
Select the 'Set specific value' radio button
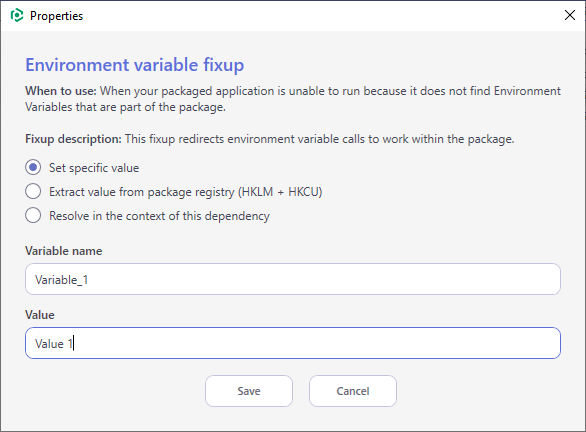click(33, 167)
